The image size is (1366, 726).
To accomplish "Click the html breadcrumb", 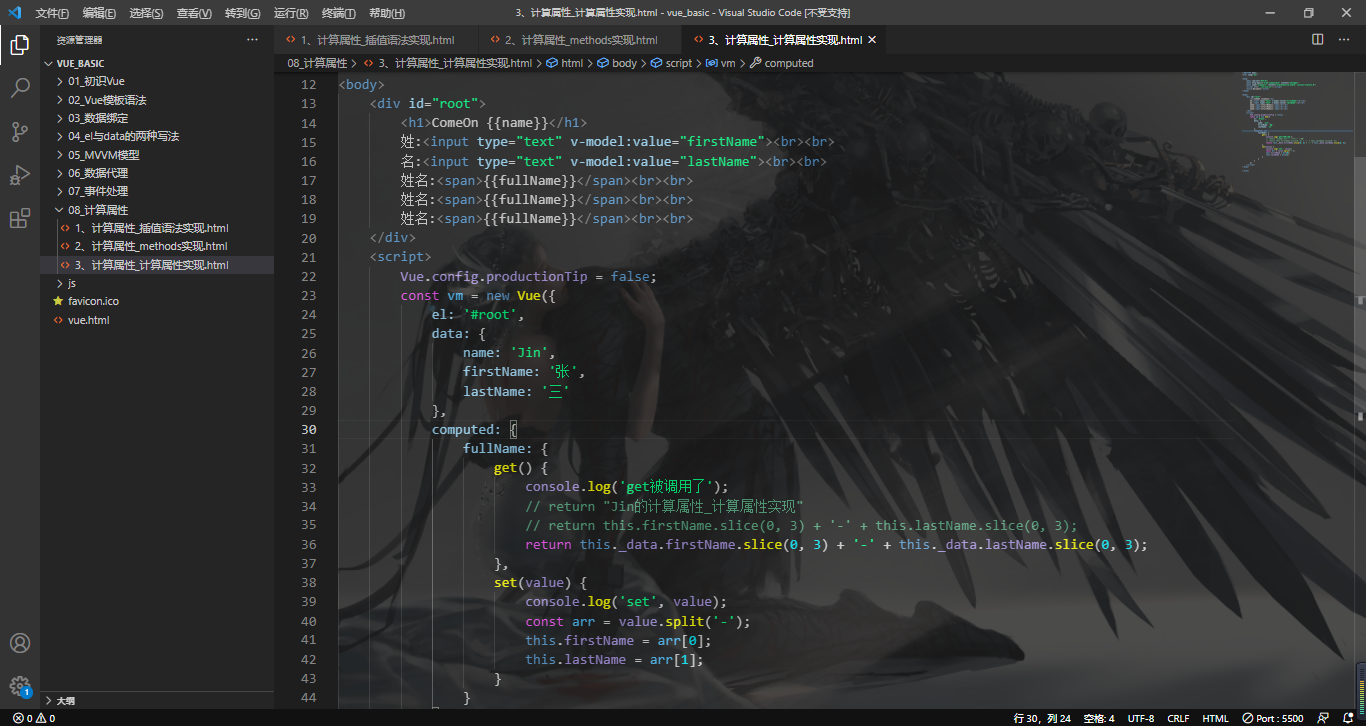I will tap(565, 63).
